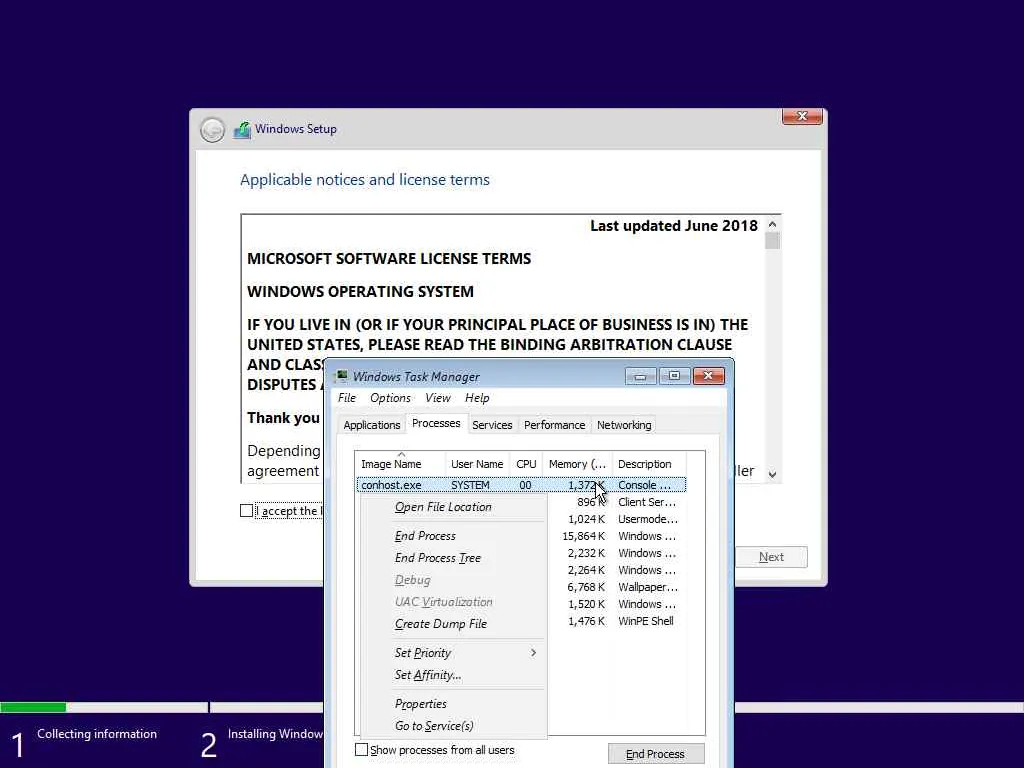Enable Show processes from all users

361,750
